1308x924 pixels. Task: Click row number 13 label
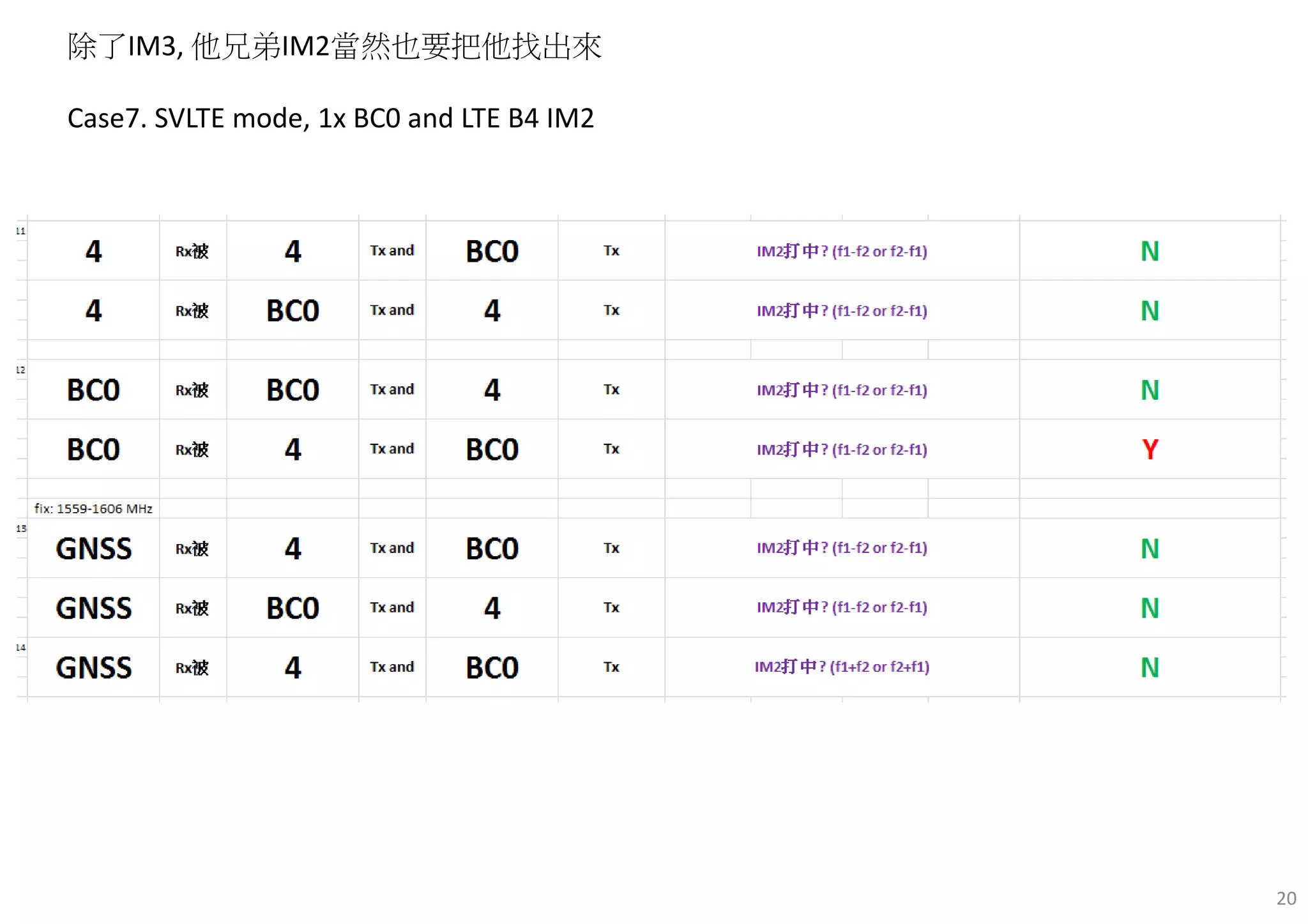coord(21,528)
